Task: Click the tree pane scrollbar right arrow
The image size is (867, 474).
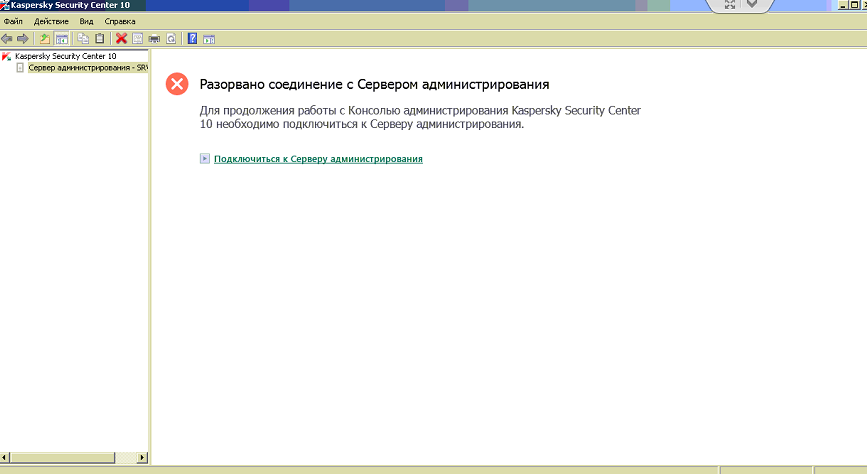Action: (x=143, y=457)
